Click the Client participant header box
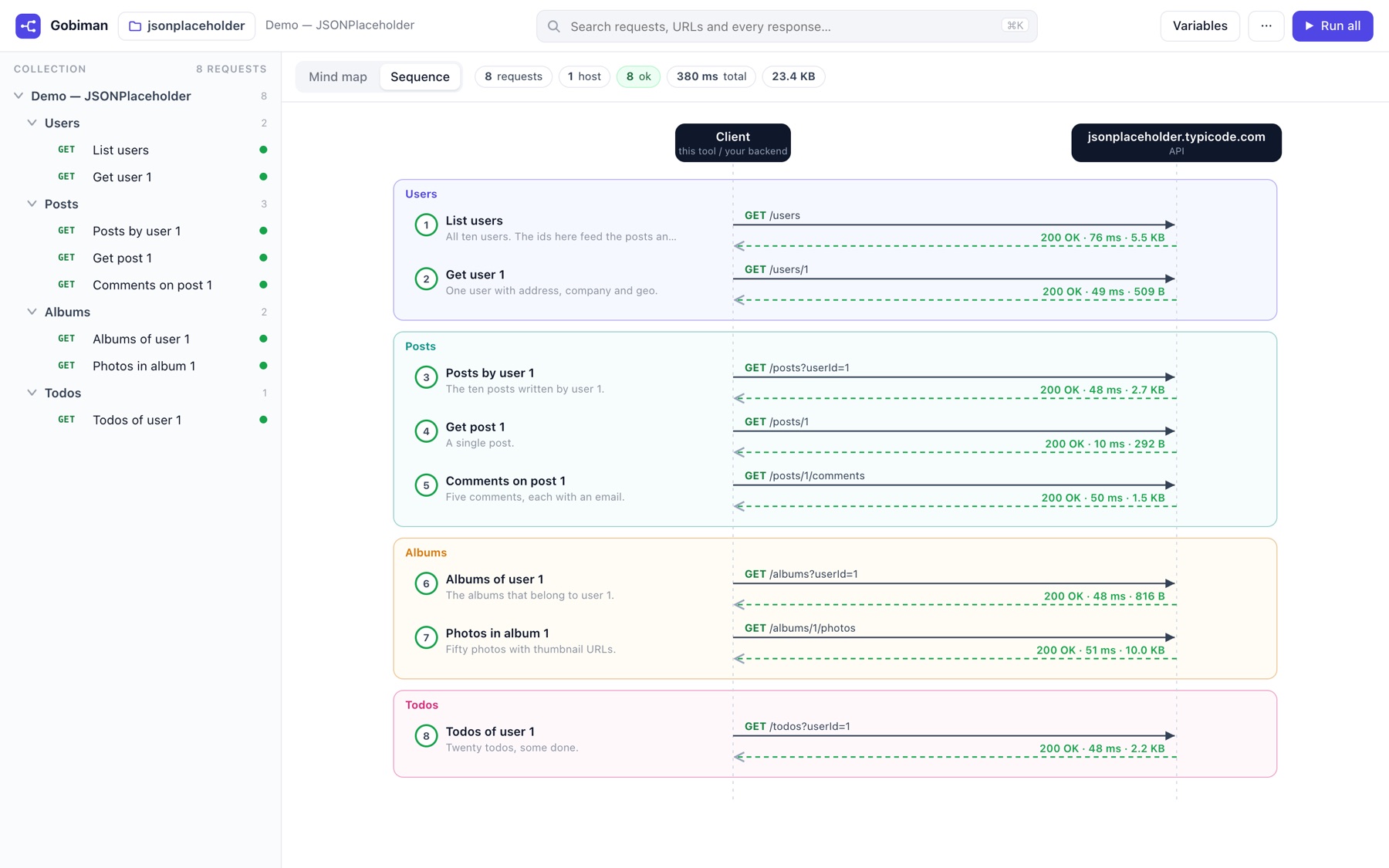Image resolution: width=1389 pixels, height=868 pixels. point(732,143)
